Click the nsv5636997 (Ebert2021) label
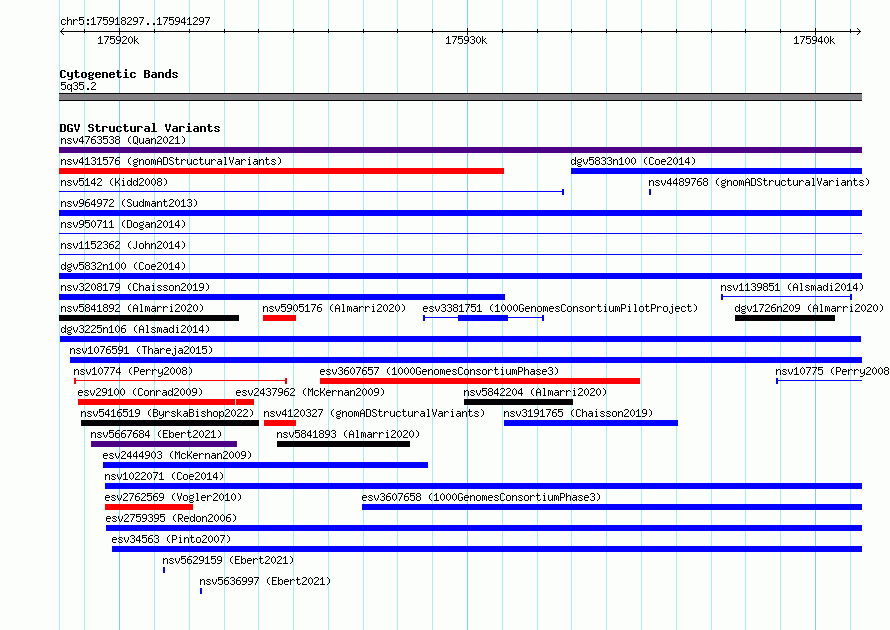This screenshot has width=890, height=630. pos(265,581)
